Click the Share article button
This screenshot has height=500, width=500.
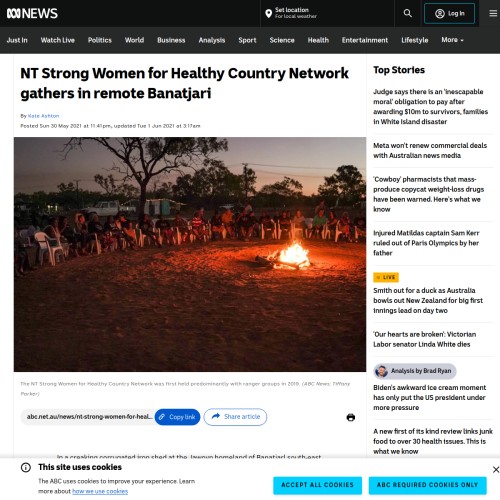(235, 417)
